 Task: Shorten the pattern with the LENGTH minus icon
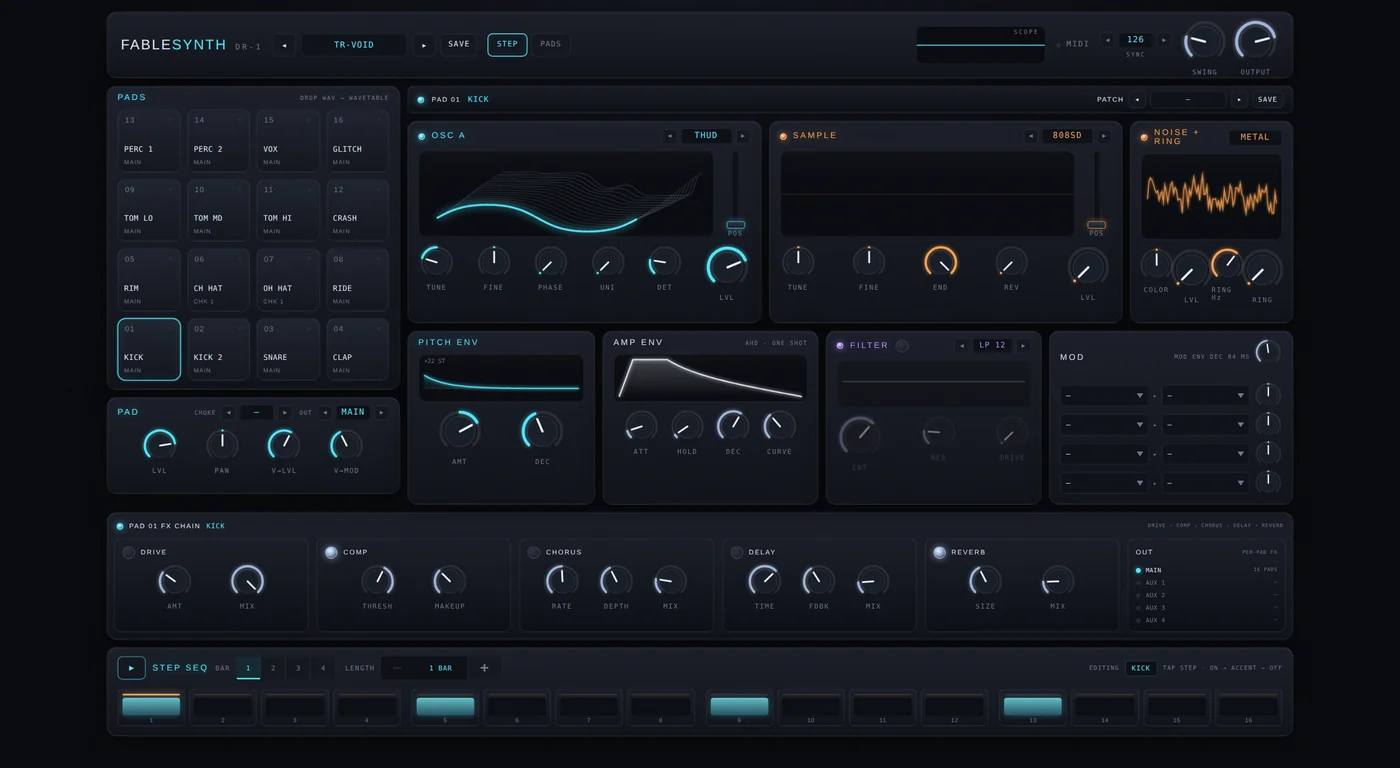[397, 668]
